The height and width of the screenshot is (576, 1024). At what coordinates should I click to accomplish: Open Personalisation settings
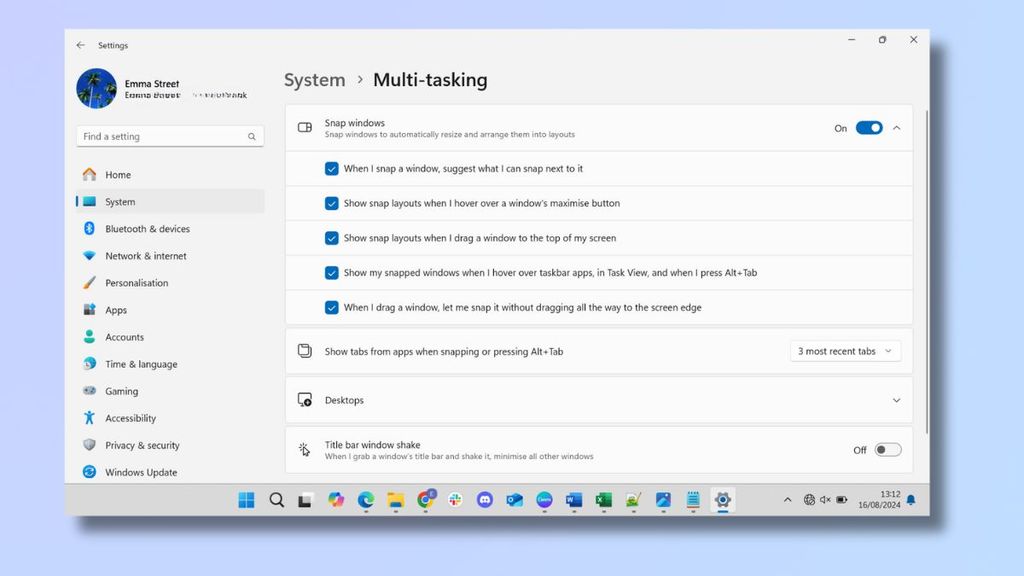point(138,282)
